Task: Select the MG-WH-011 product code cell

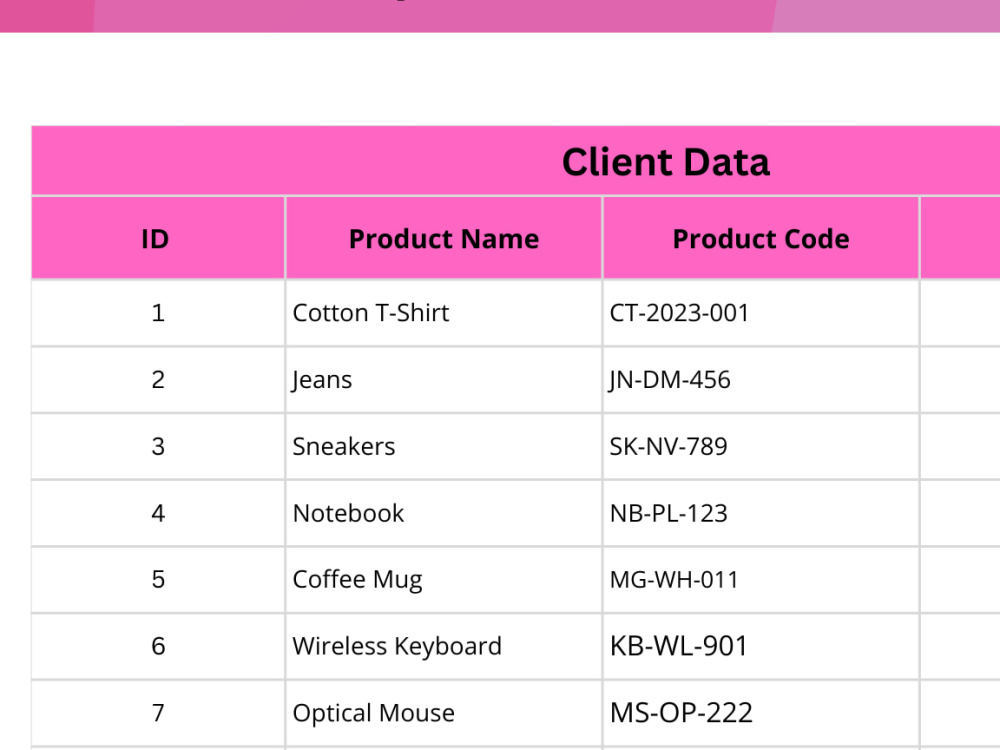Action: pyautogui.click(x=761, y=580)
